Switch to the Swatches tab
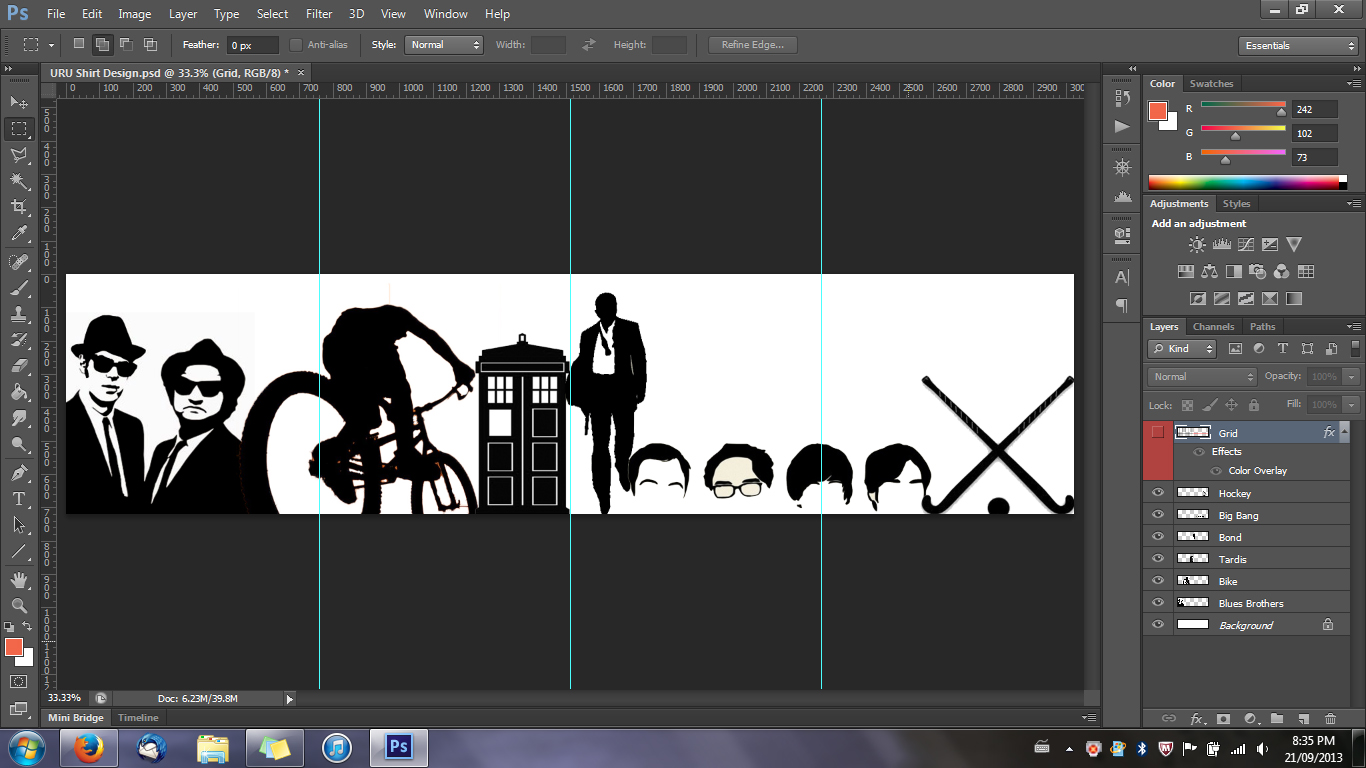1366x768 pixels. click(x=1211, y=84)
